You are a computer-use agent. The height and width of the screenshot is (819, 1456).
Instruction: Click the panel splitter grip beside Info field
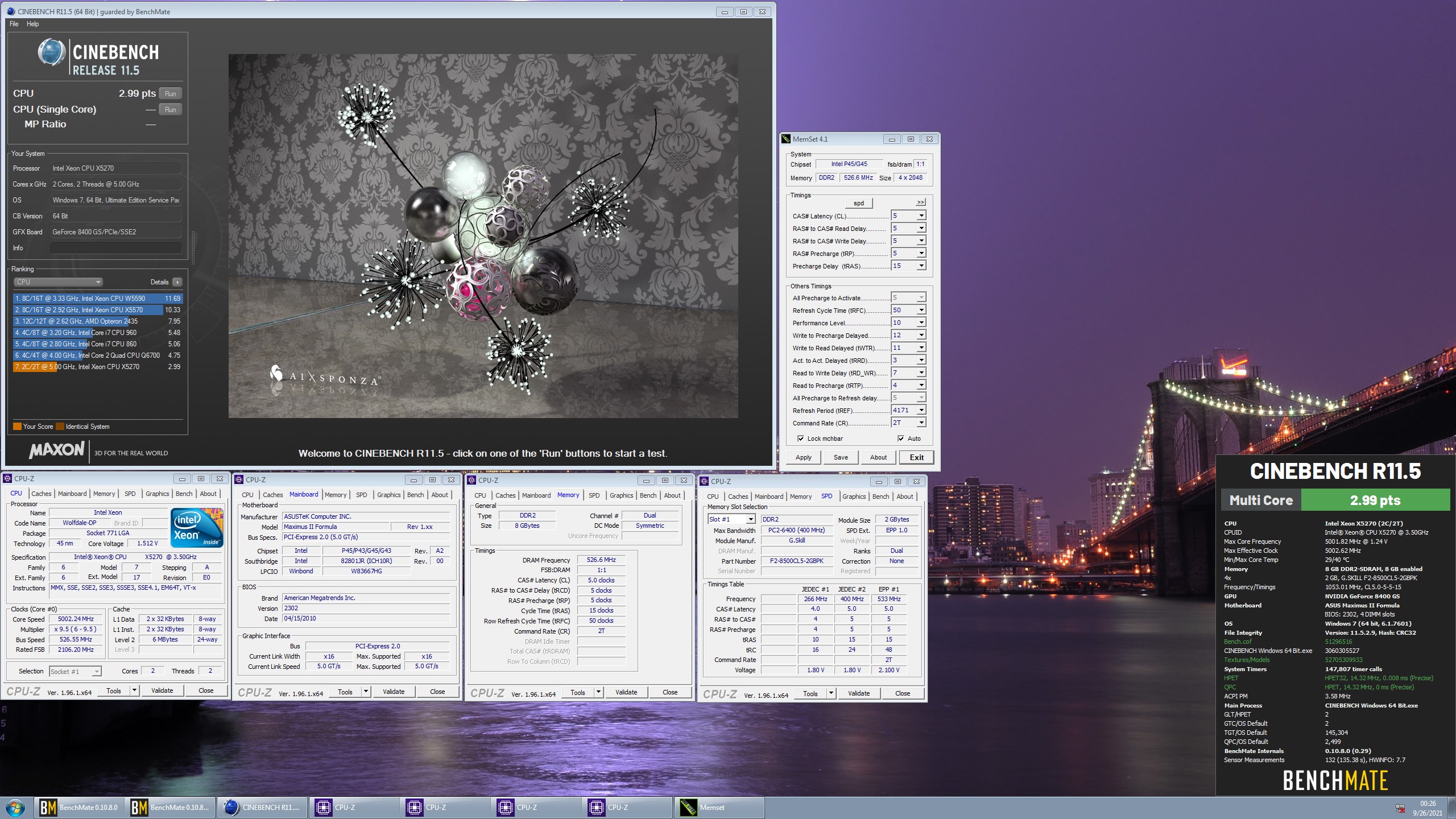click(193, 249)
